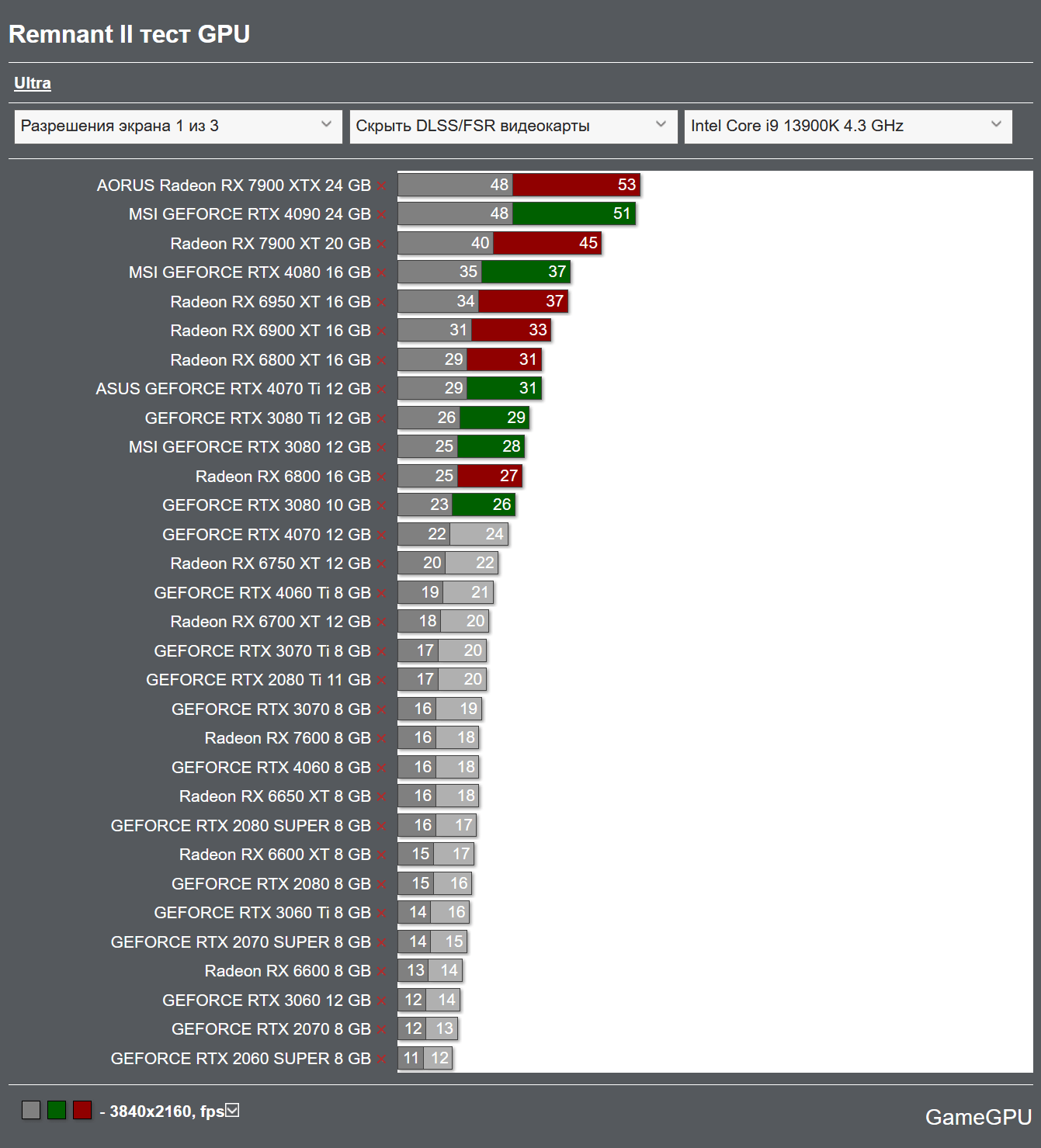The height and width of the screenshot is (1148, 1041).
Task: Click the red X next to Radeon RX 7900 XT
Action: pyautogui.click(x=381, y=245)
